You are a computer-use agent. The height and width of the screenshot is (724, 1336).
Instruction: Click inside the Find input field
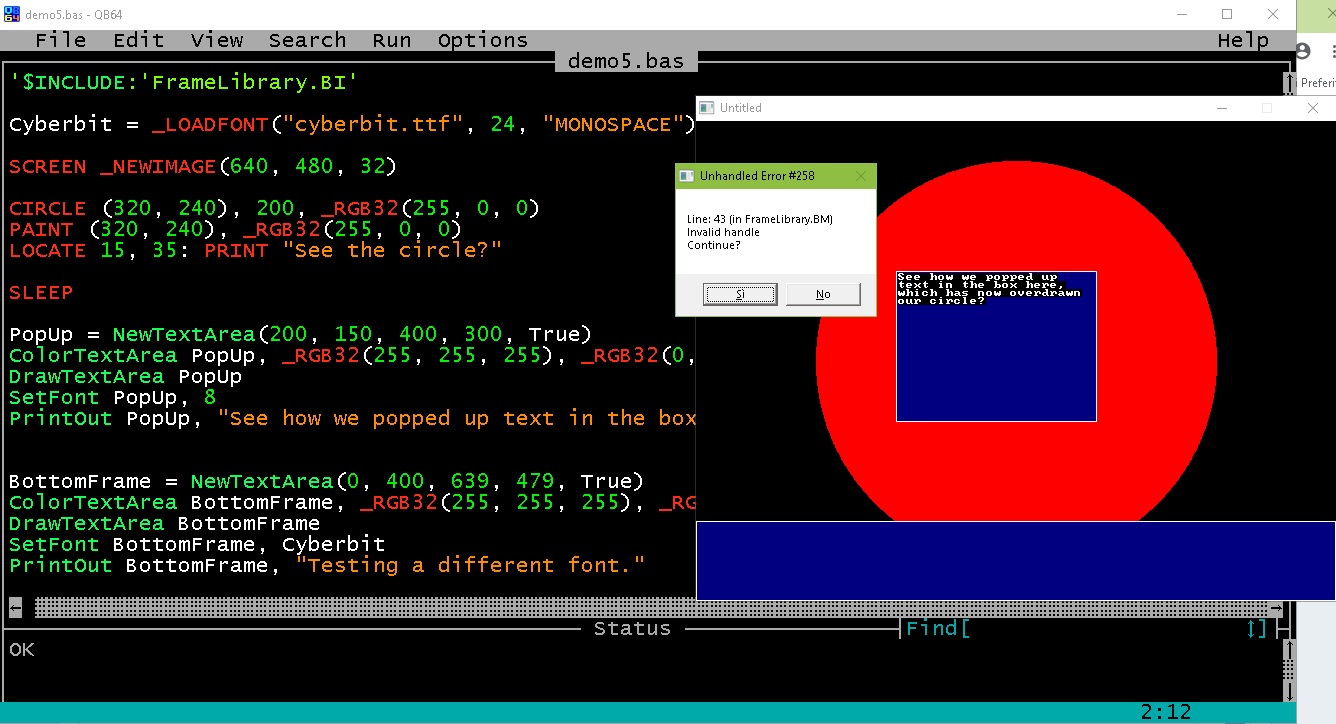[x=1100, y=629]
